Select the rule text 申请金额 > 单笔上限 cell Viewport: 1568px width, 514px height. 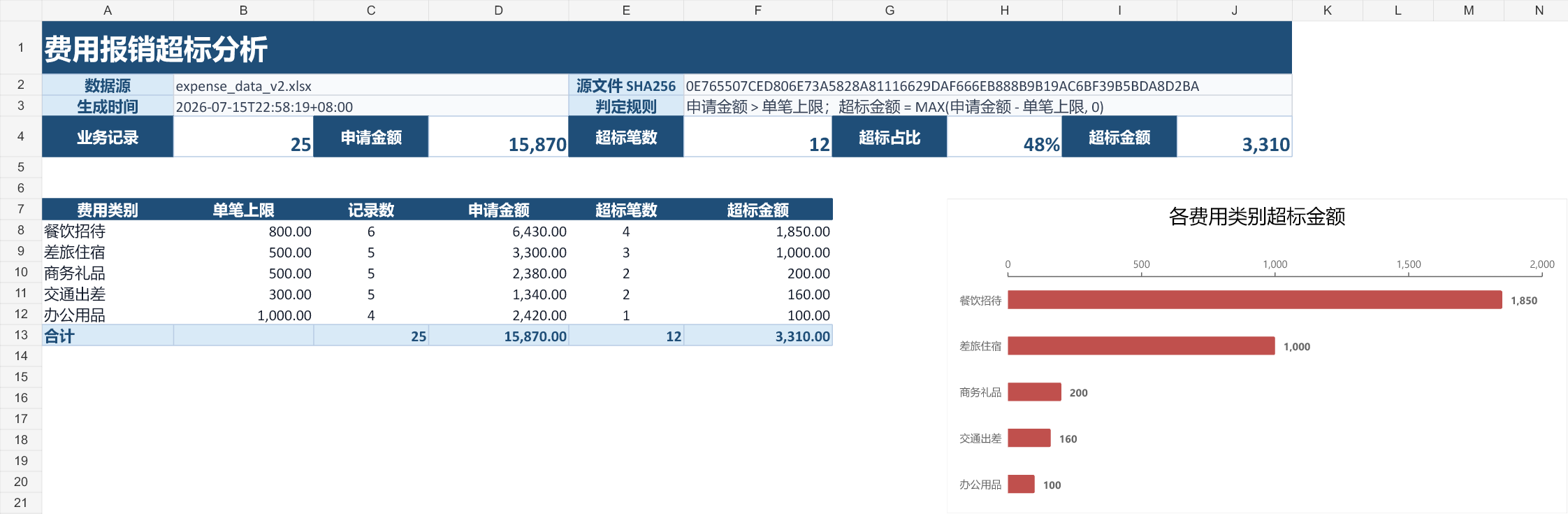(x=987, y=106)
